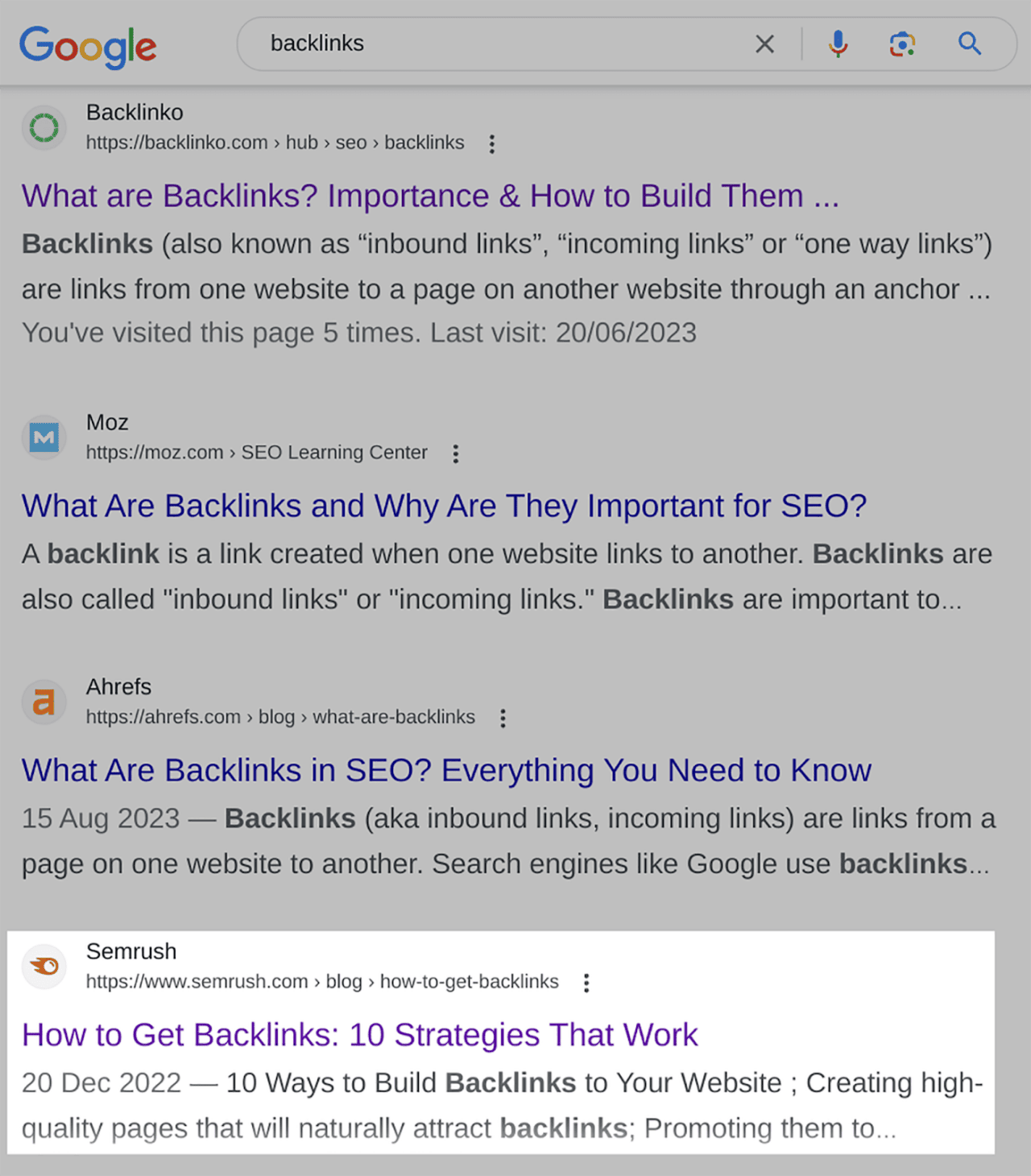Clear the search query with the X icon

pyautogui.click(x=764, y=44)
